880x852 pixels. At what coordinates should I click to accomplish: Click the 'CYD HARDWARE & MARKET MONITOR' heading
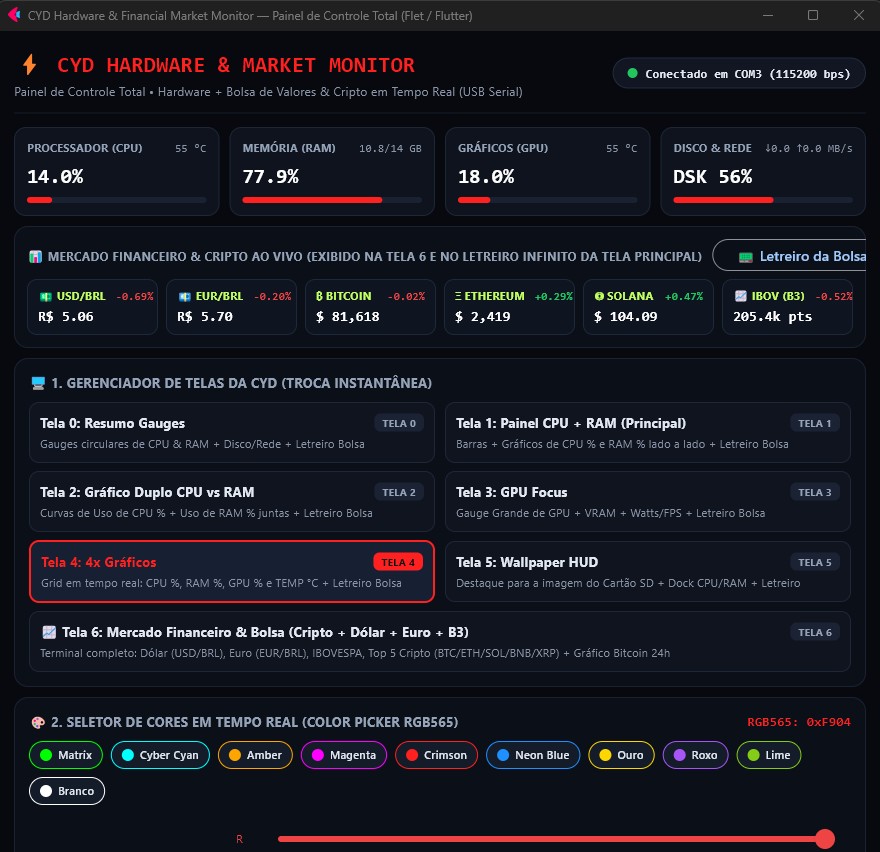coord(236,65)
